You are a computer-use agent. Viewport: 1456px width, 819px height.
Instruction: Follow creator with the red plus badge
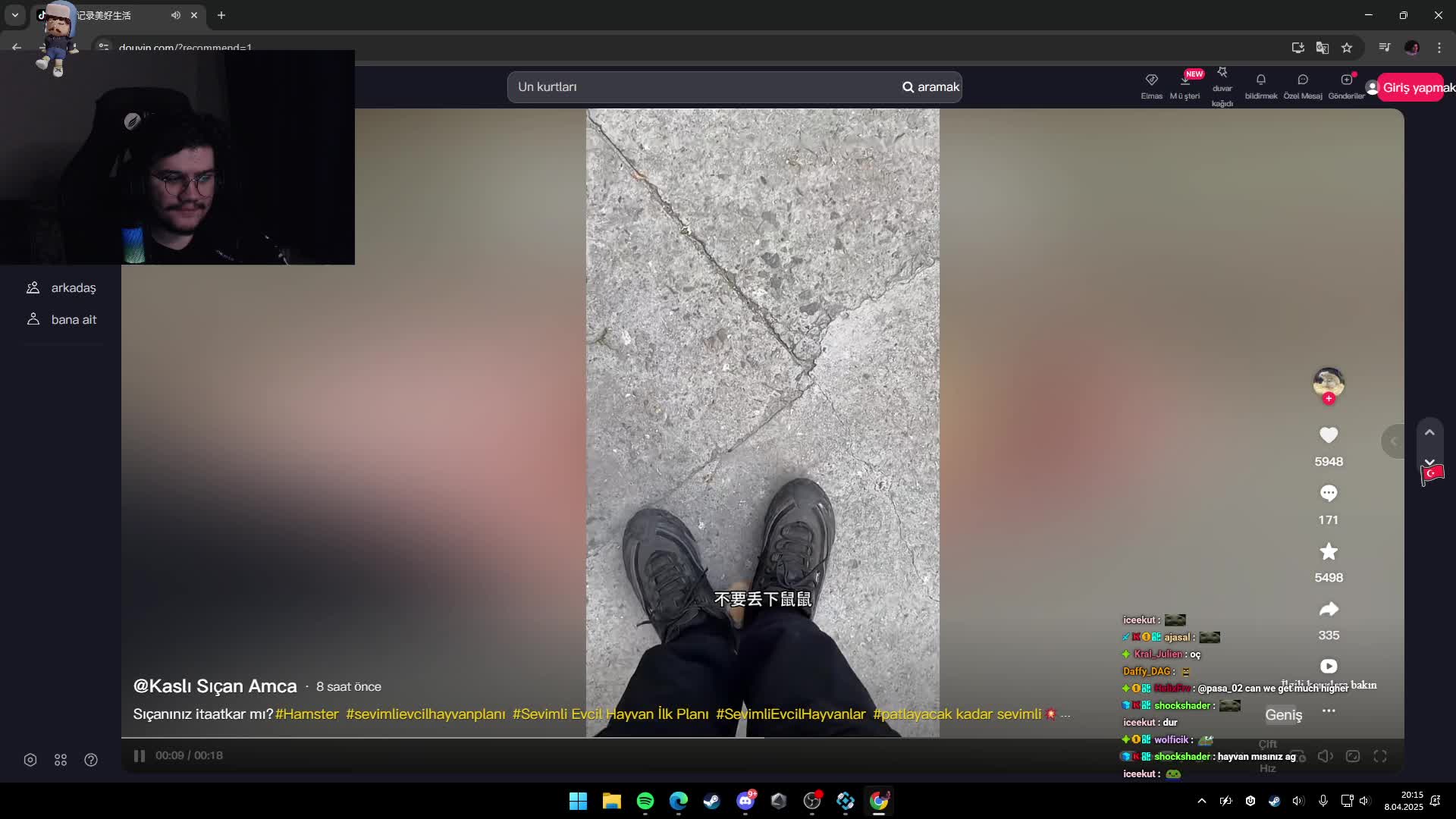1329,398
